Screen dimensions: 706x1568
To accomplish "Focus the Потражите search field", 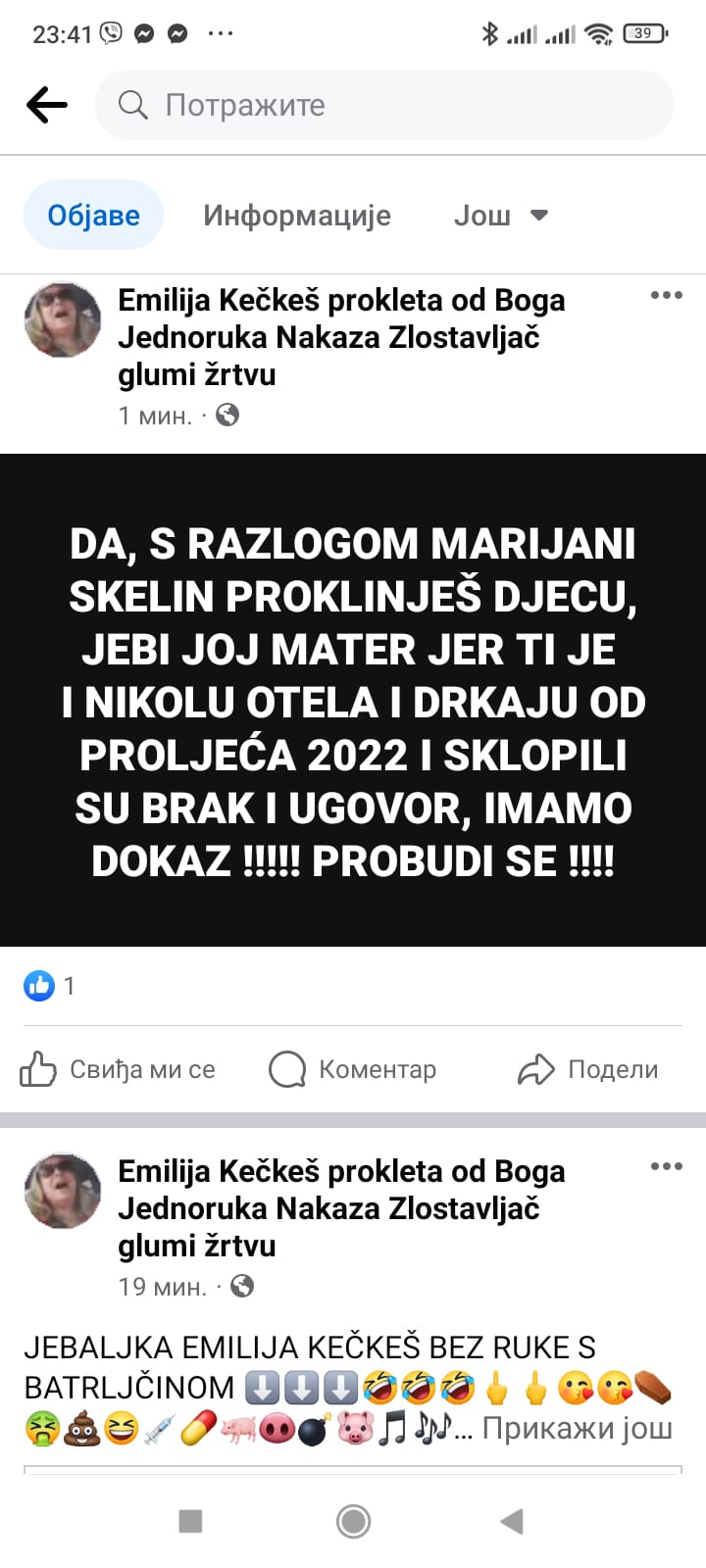I will coord(384,105).
